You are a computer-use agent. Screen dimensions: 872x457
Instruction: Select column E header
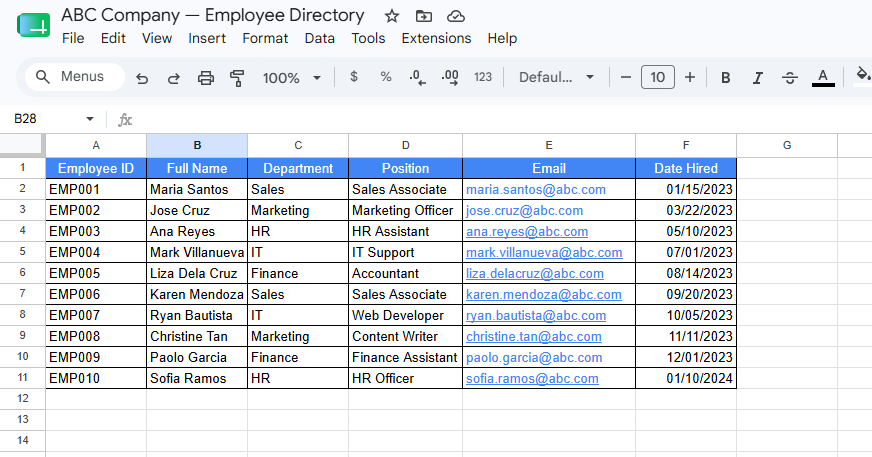coord(548,145)
